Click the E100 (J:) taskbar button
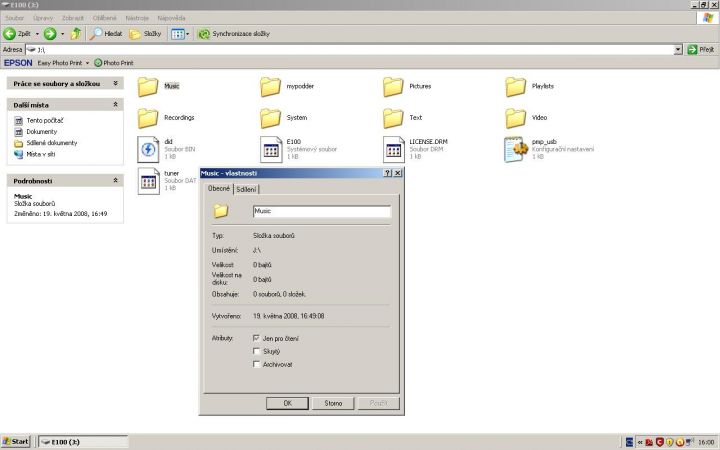The image size is (720, 450). [83, 442]
